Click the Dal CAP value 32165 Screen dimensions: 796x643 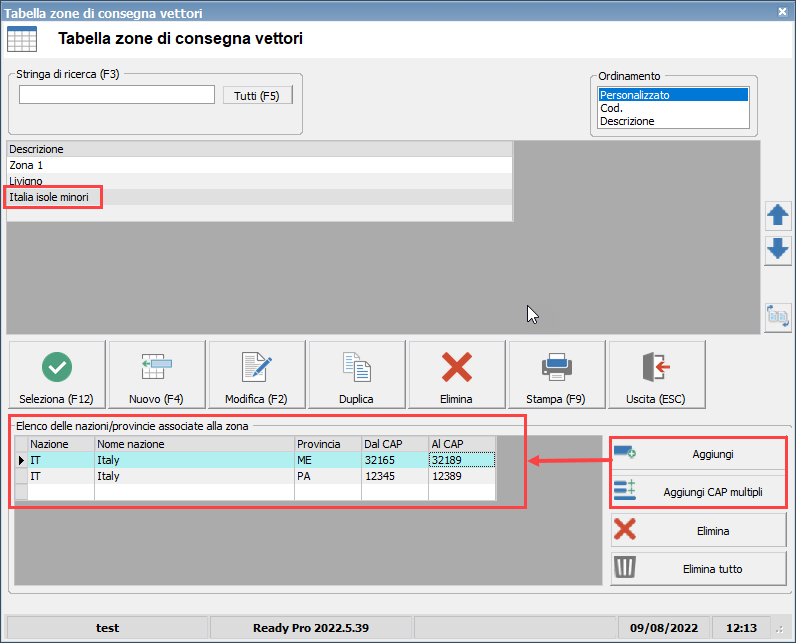tap(395, 460)
